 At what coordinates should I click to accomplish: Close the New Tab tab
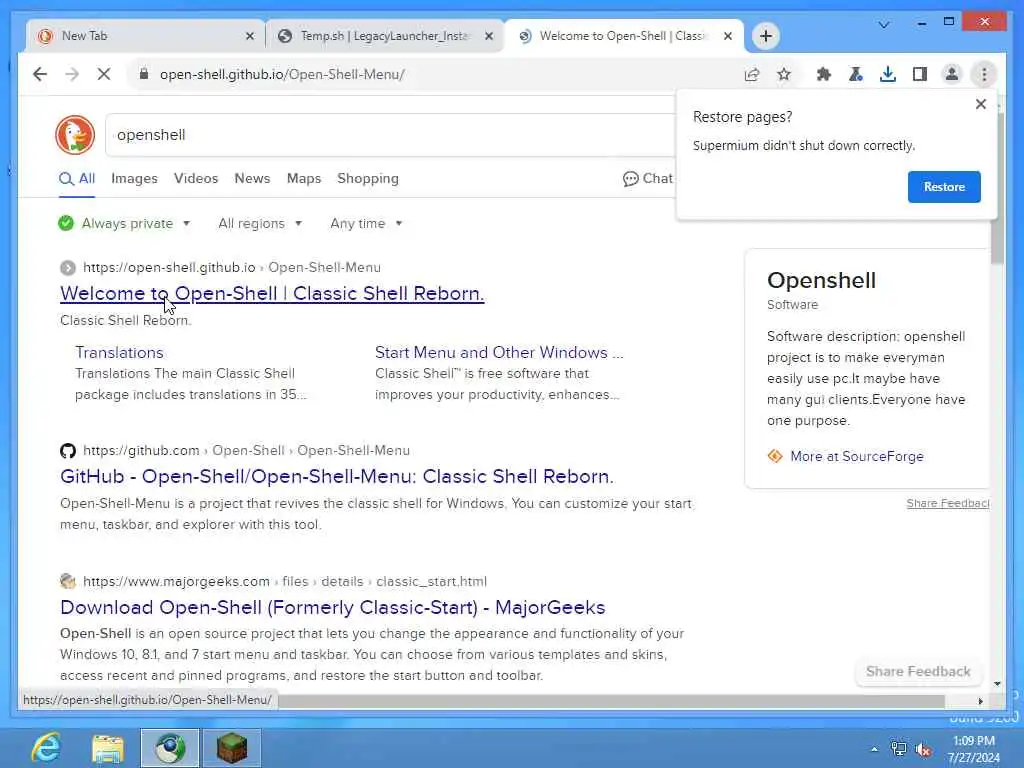249,37
